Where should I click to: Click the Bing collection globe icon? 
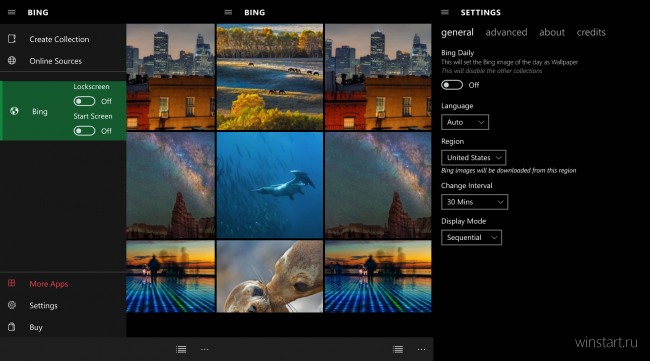click(x=14, y=111)
